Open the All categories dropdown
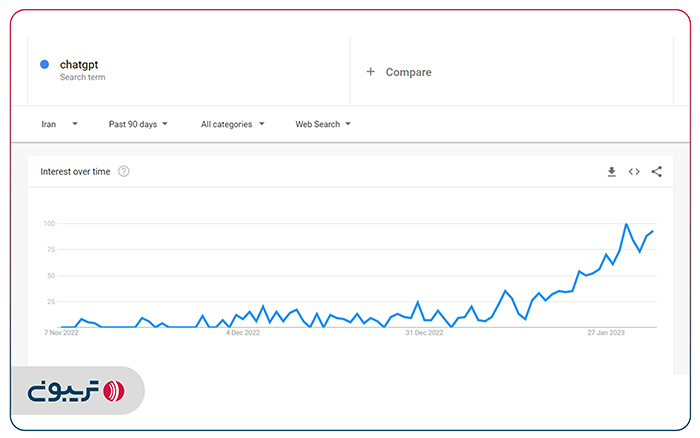 (x=232, y=124)
